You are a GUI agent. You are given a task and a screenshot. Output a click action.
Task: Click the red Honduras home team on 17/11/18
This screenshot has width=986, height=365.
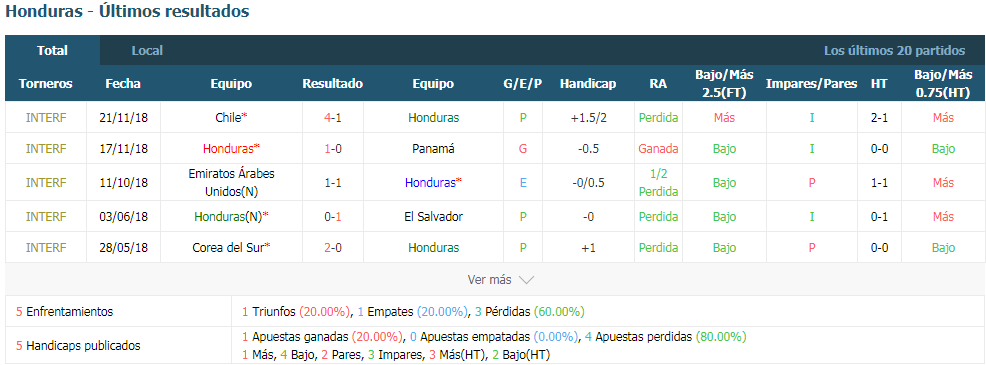[231, 149]
